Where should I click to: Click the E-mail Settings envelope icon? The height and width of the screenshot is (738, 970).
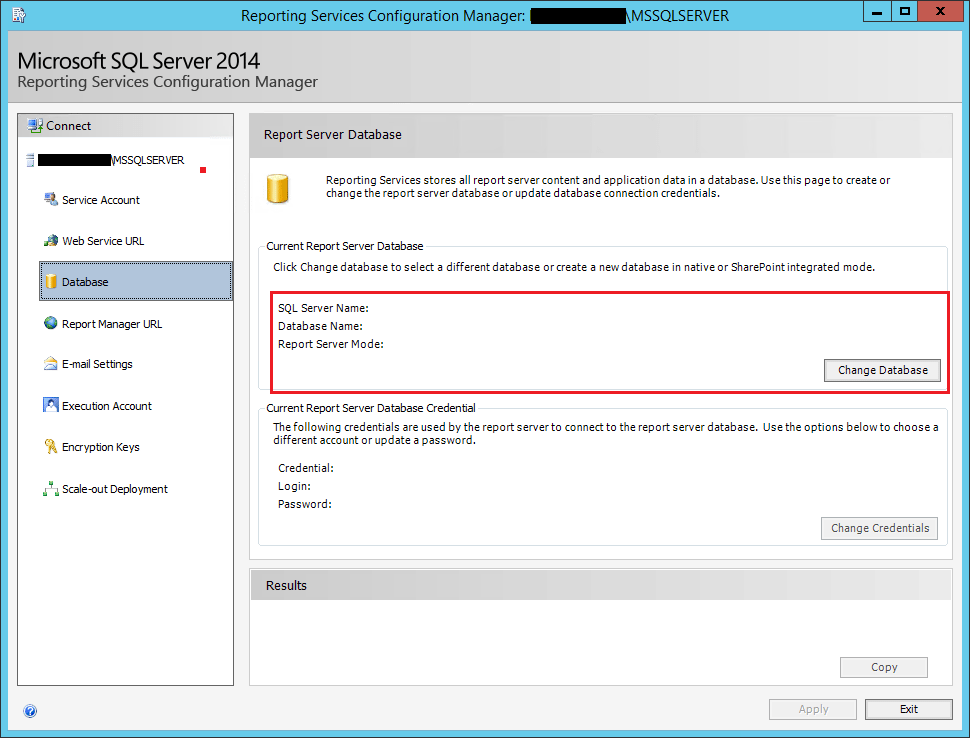coord(51,364)
